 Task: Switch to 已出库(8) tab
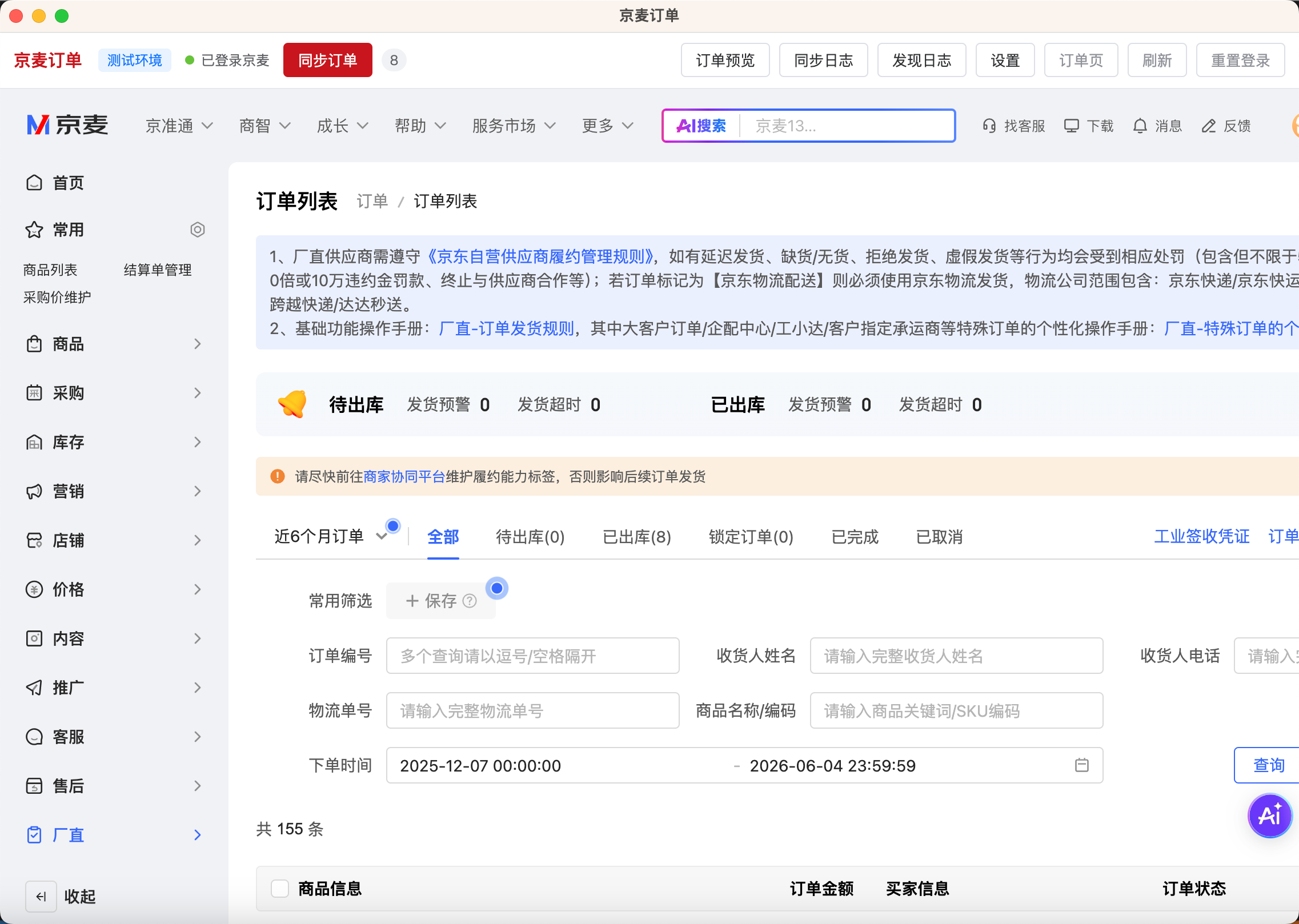pos(637,537)
